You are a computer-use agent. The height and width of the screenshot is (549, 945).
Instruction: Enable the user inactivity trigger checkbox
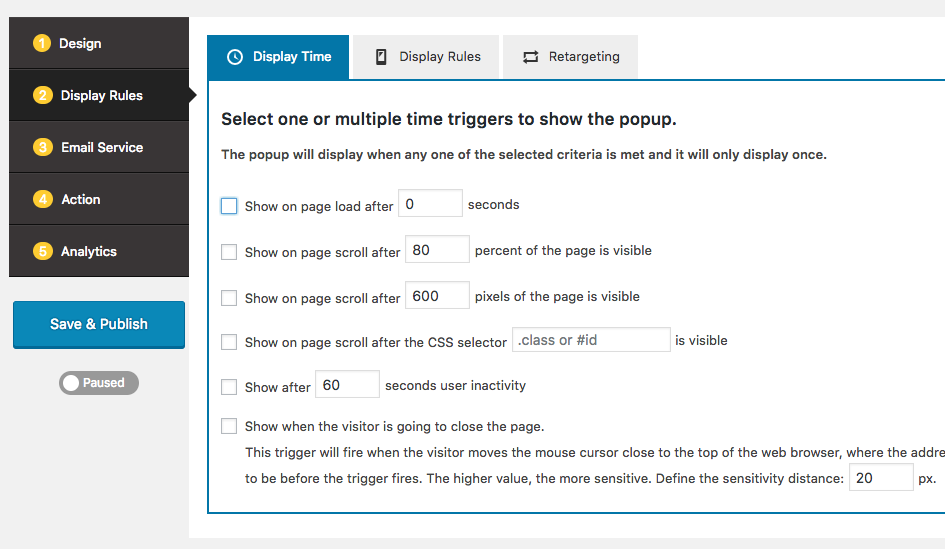pyautogui.click(x=229, y=386)
